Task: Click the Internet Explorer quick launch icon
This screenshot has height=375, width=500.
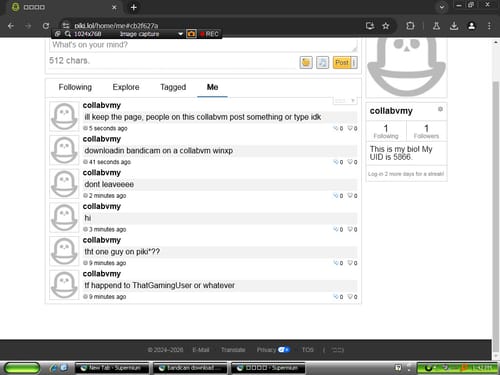Action: point(53,368)
